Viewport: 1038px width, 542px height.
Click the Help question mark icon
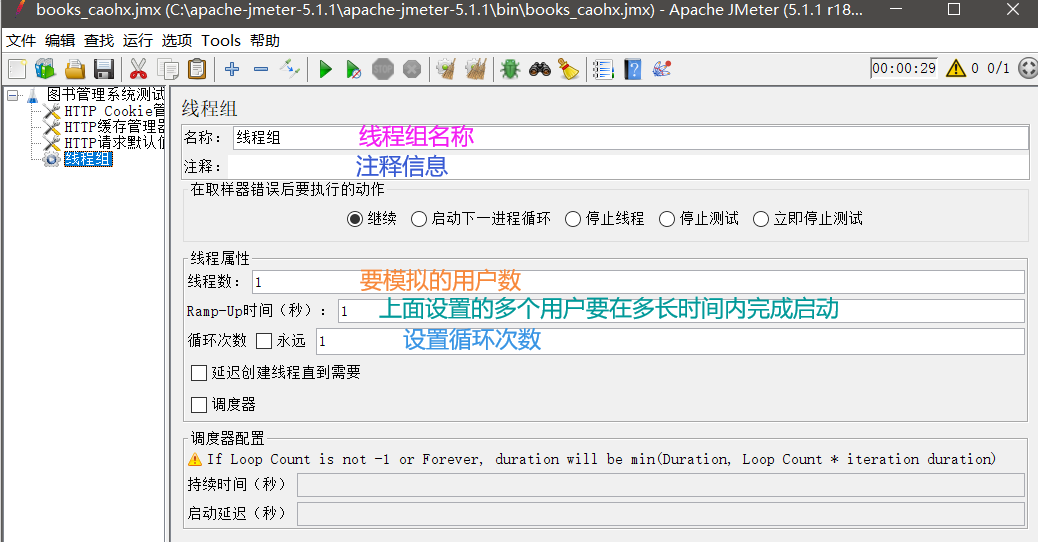(632, 69)
